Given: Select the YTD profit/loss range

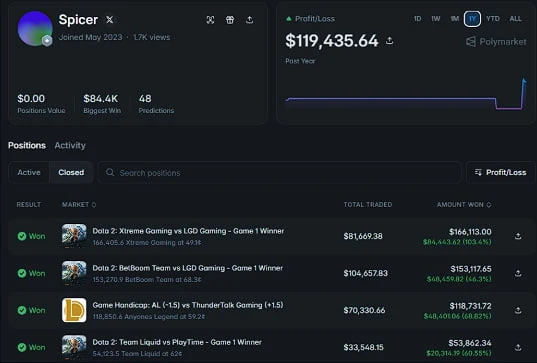Looking at the screenshot, I should click(x=493, y=18).
